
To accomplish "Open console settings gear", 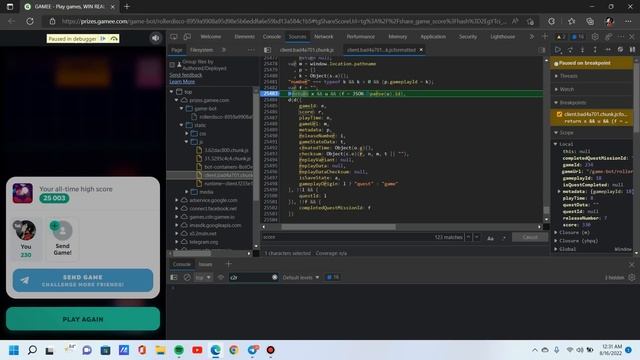I will pos(632,277).
